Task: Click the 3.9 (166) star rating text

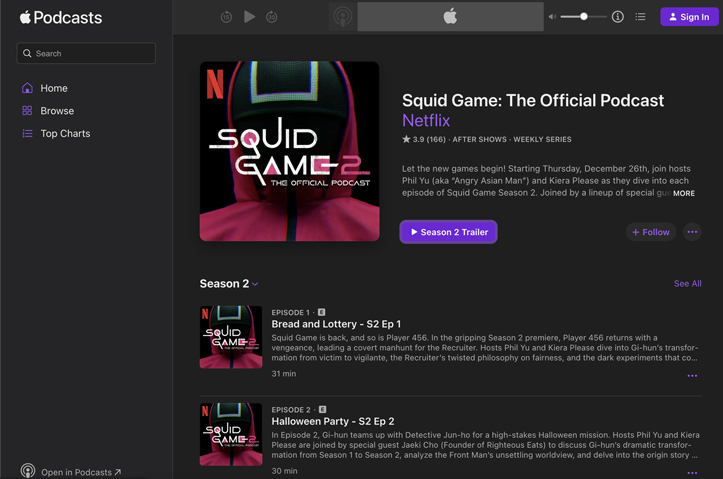Action: pos(424,139)
